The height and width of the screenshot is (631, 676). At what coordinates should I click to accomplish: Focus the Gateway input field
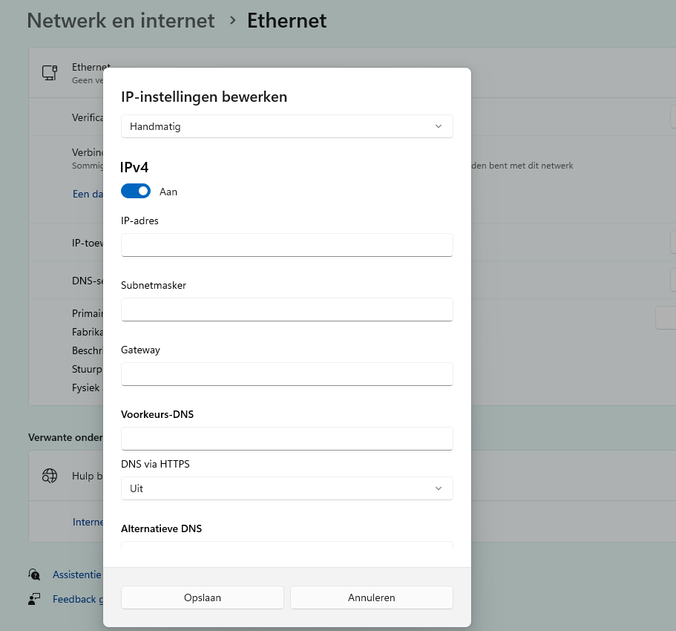pyautogui.click(x=287, y=374)
